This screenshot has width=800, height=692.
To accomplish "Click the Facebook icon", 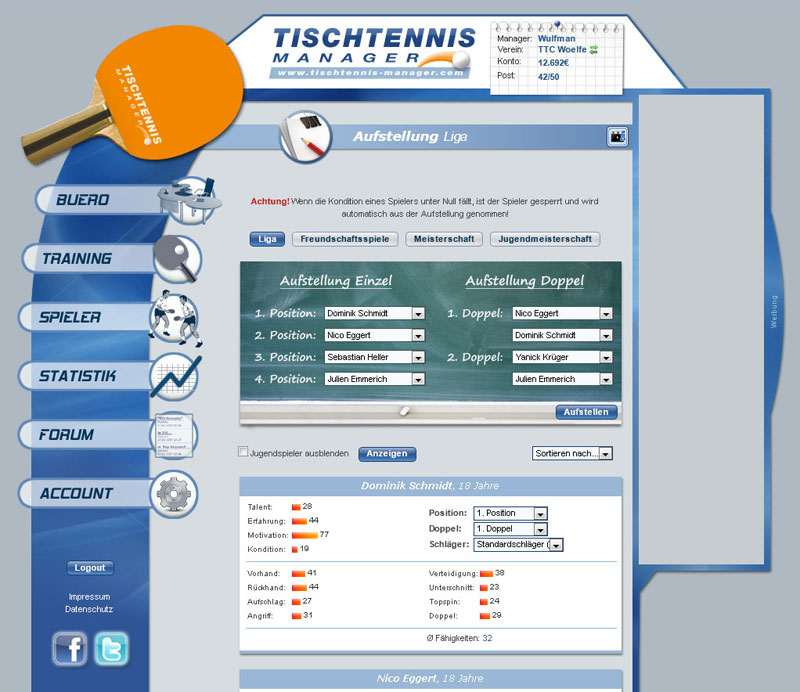I will [70, 649].
